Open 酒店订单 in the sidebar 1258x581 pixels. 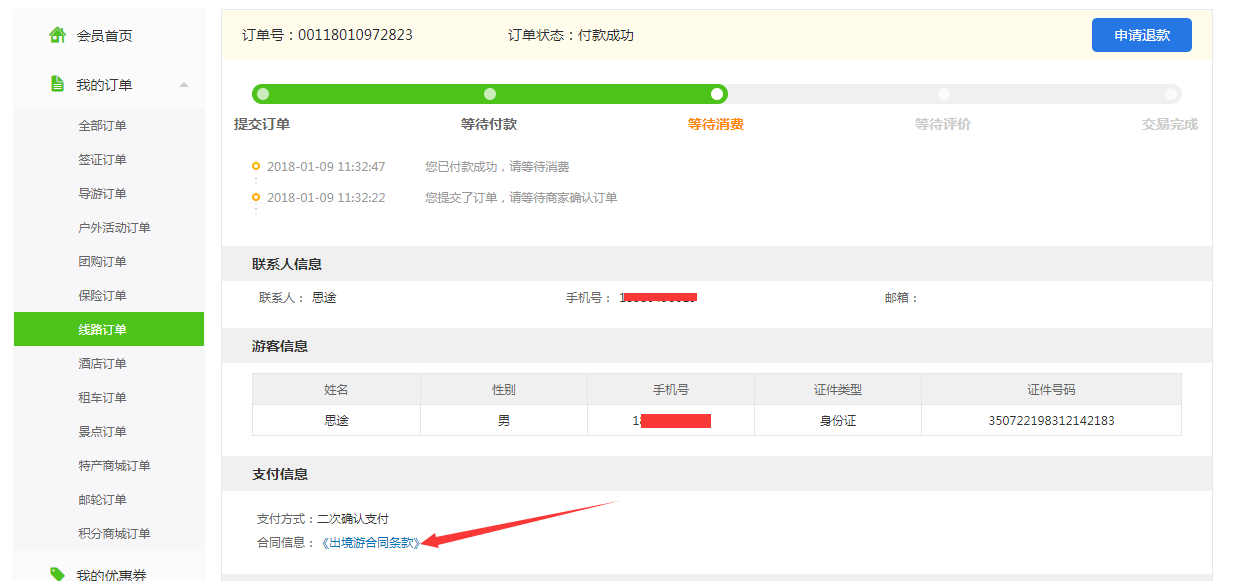point(103,364)
